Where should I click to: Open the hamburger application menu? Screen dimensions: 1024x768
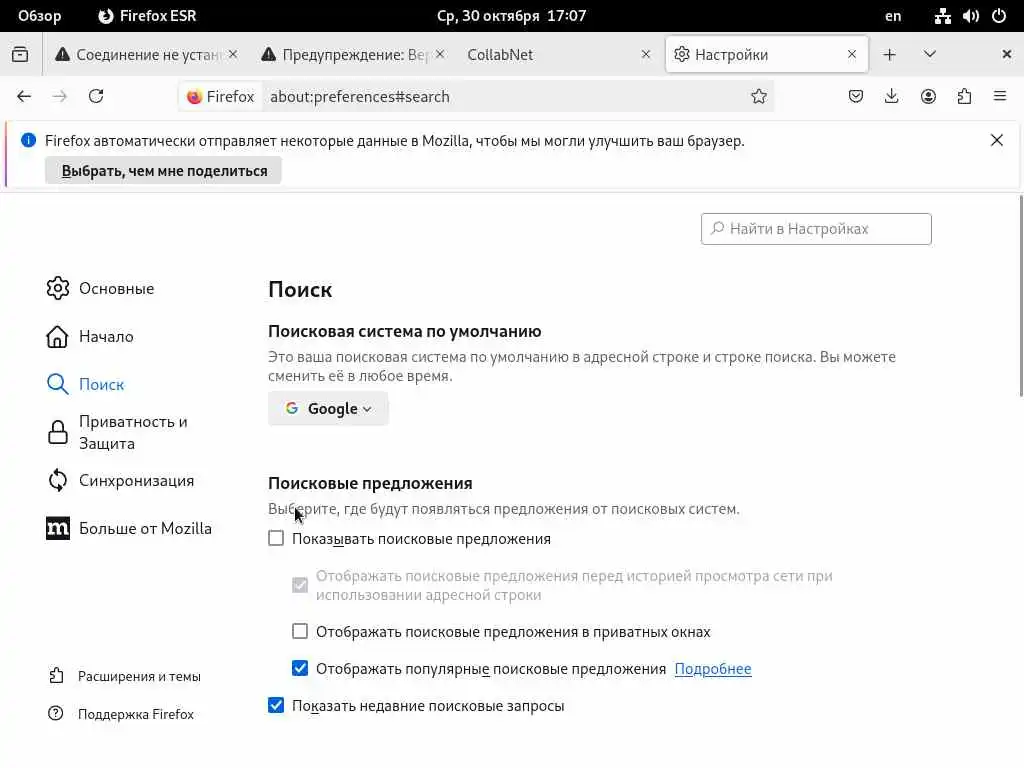(x=1000, y=97)
